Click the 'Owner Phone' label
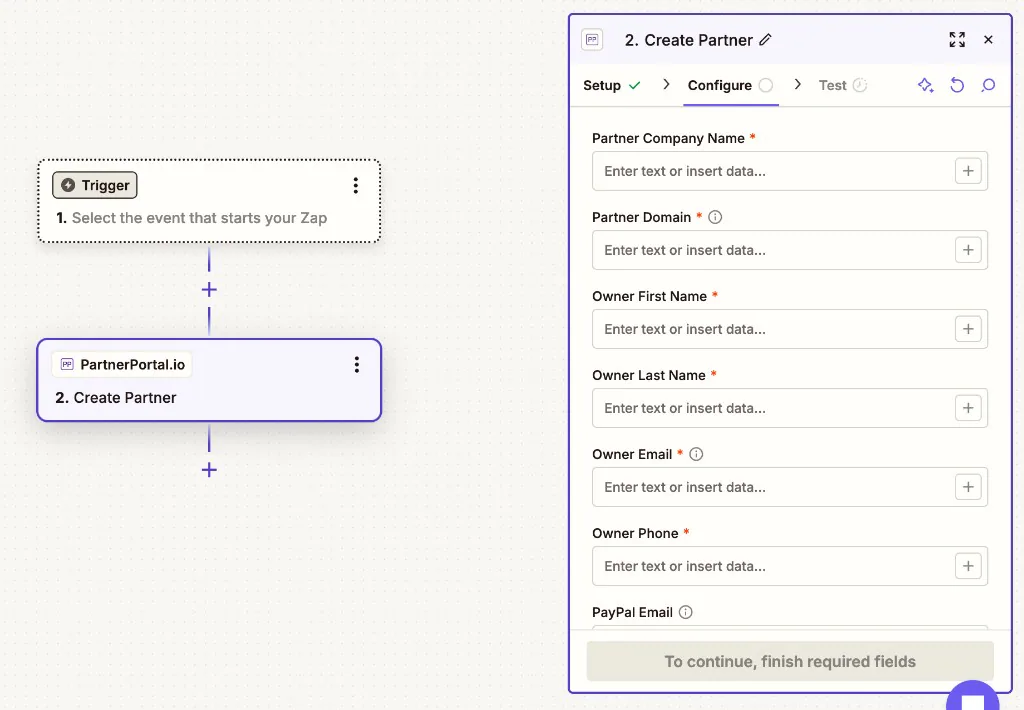This screenshot has width=1024, height=710. (x=635, y=534)
